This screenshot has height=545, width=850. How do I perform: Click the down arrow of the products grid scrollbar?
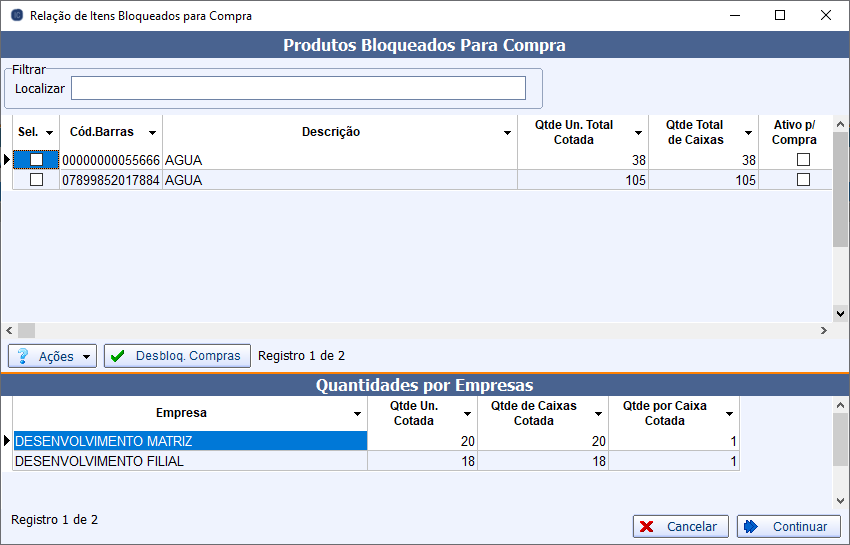[x=841, y=313]
